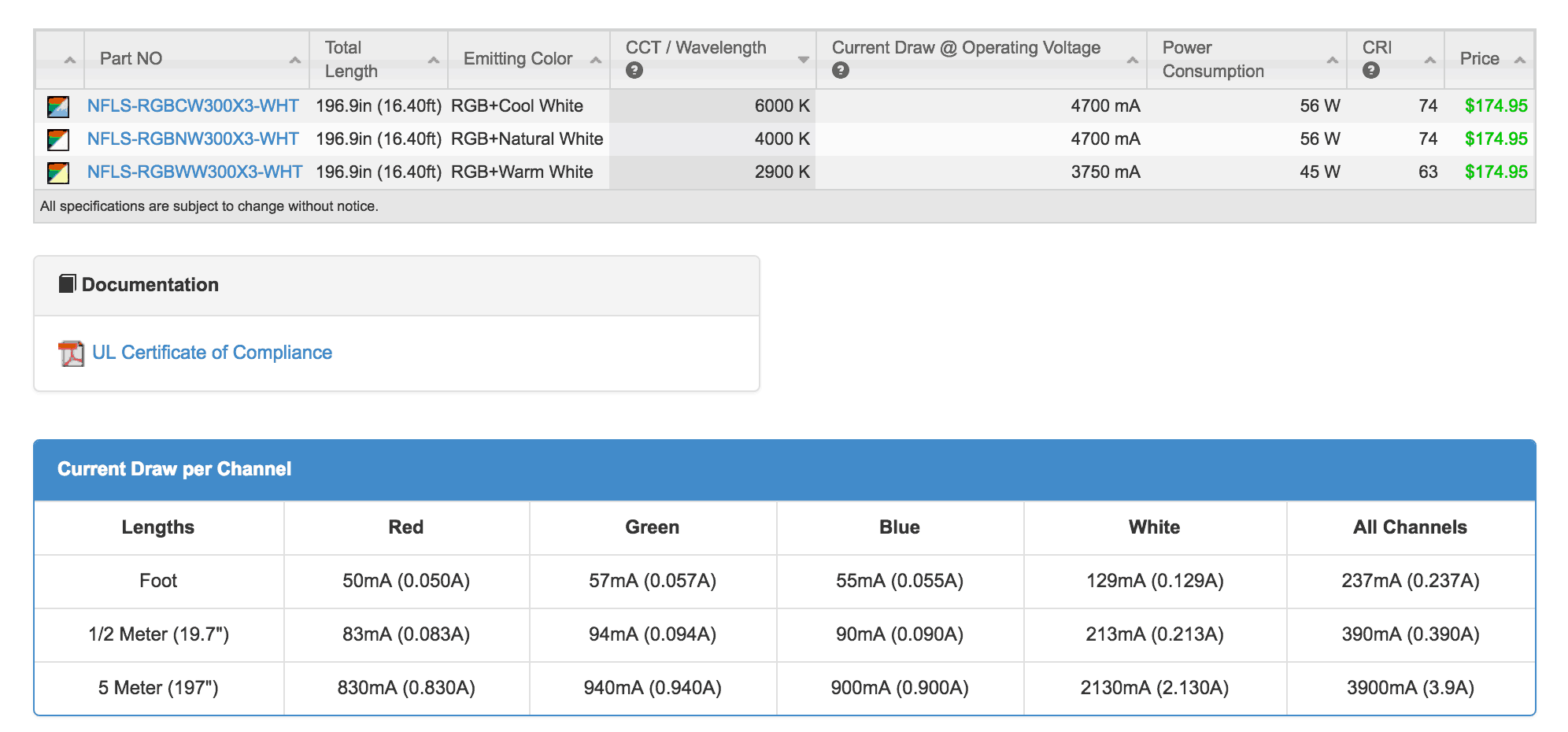Sort the table by Part NO column

[x=294, y=59]
